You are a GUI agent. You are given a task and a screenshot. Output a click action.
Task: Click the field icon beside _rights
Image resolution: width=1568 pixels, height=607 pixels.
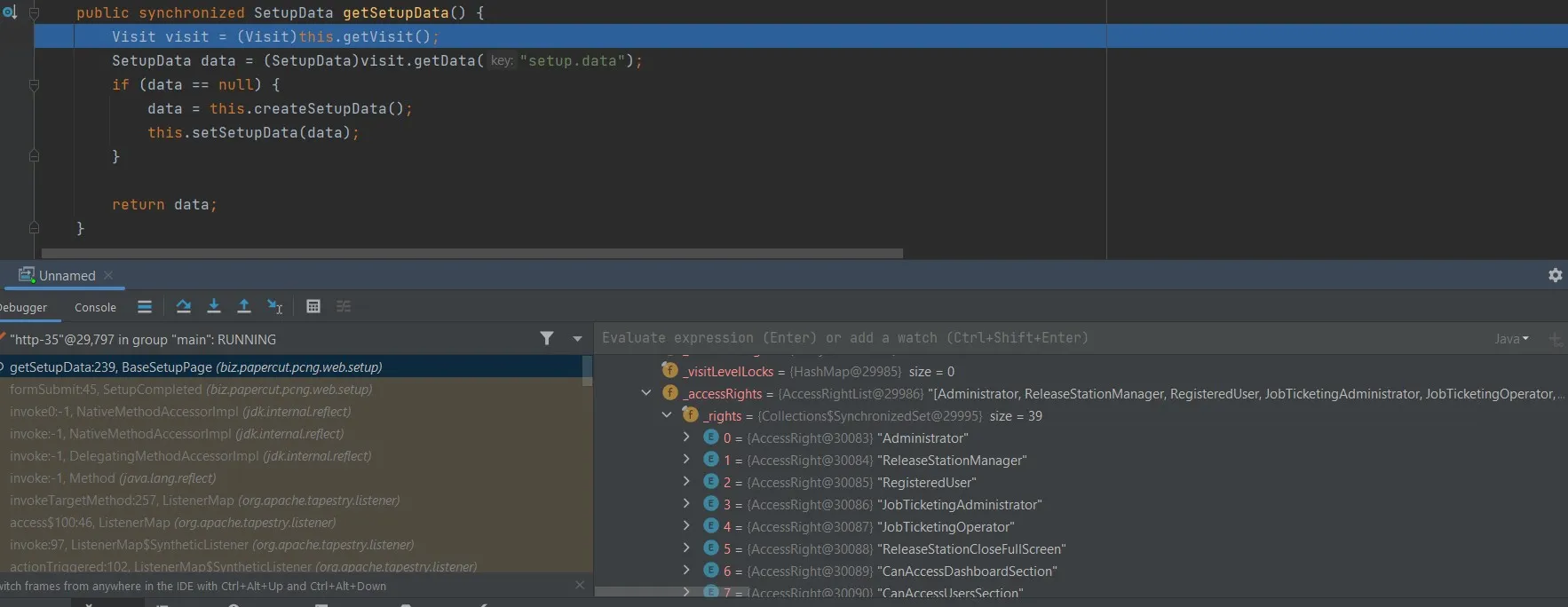[x=690, y=414]
